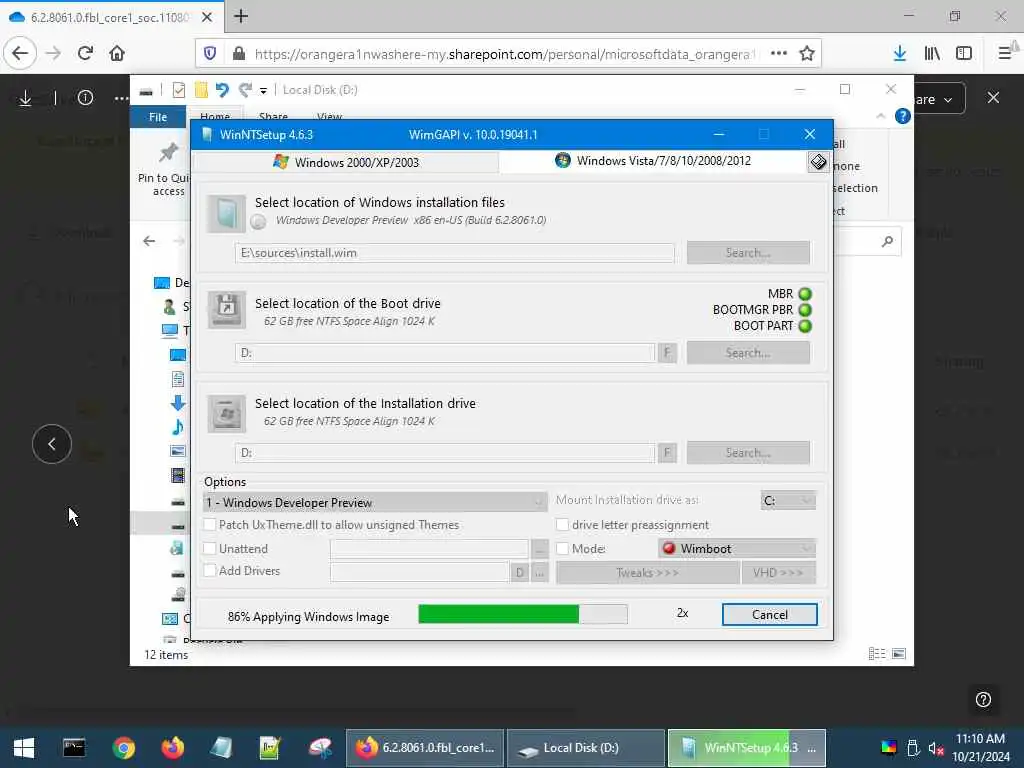
Task: Switch to large icons view in Explorer status bar
Action: [x=899, y=654]
